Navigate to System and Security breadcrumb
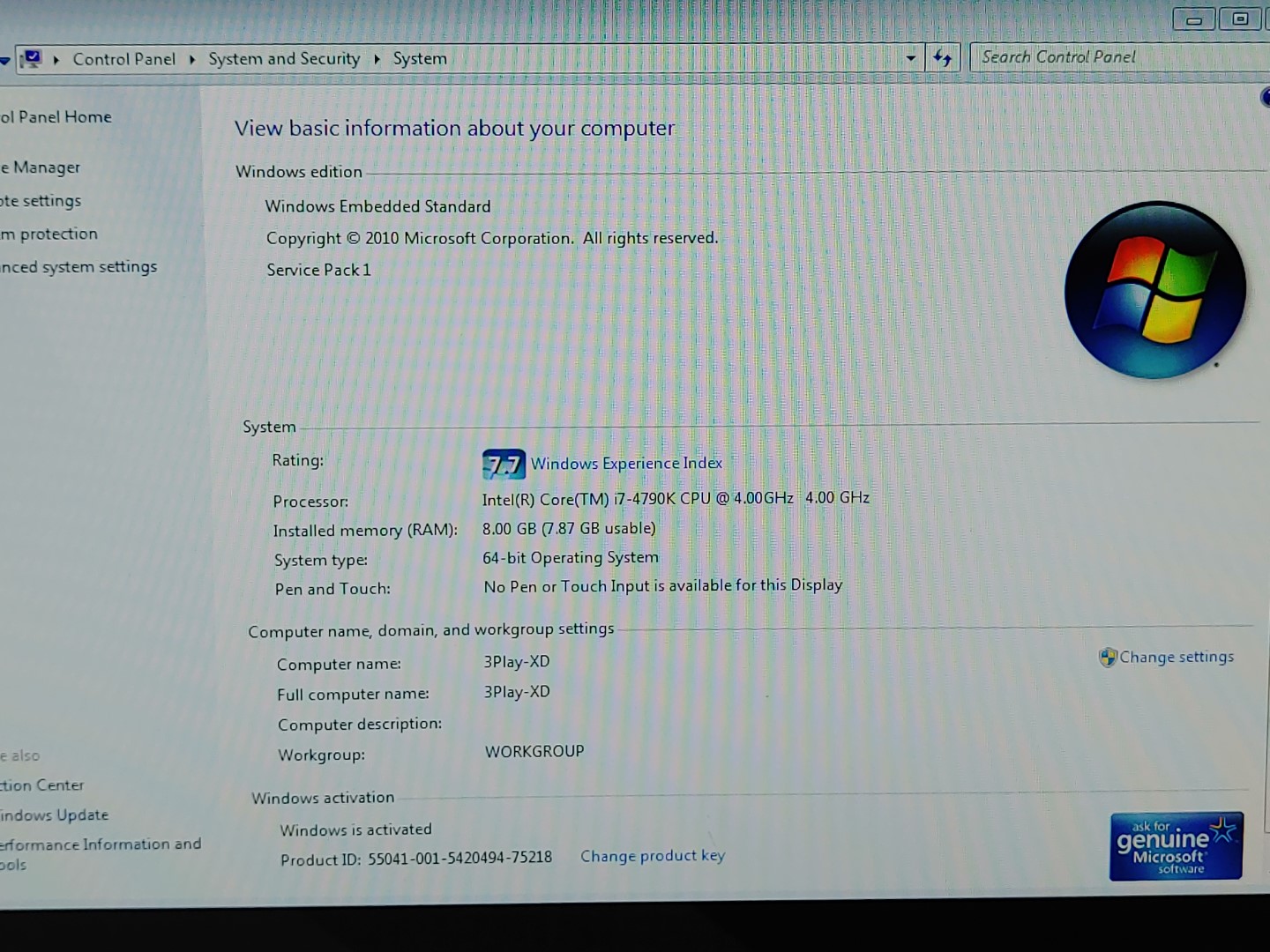Screen dimensions: 1270x952 (x=284, y=59)
